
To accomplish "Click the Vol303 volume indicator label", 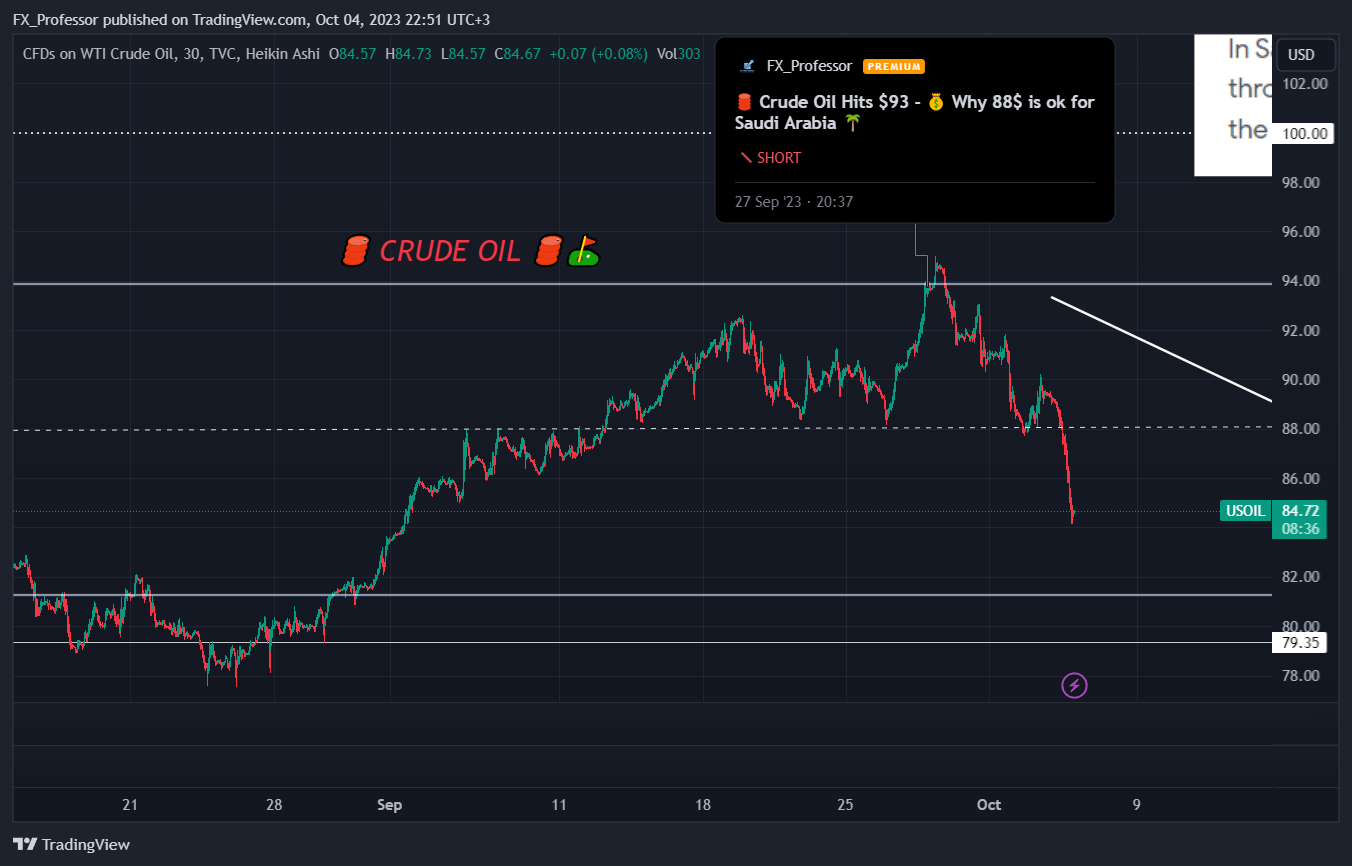I will coord(678,52).
